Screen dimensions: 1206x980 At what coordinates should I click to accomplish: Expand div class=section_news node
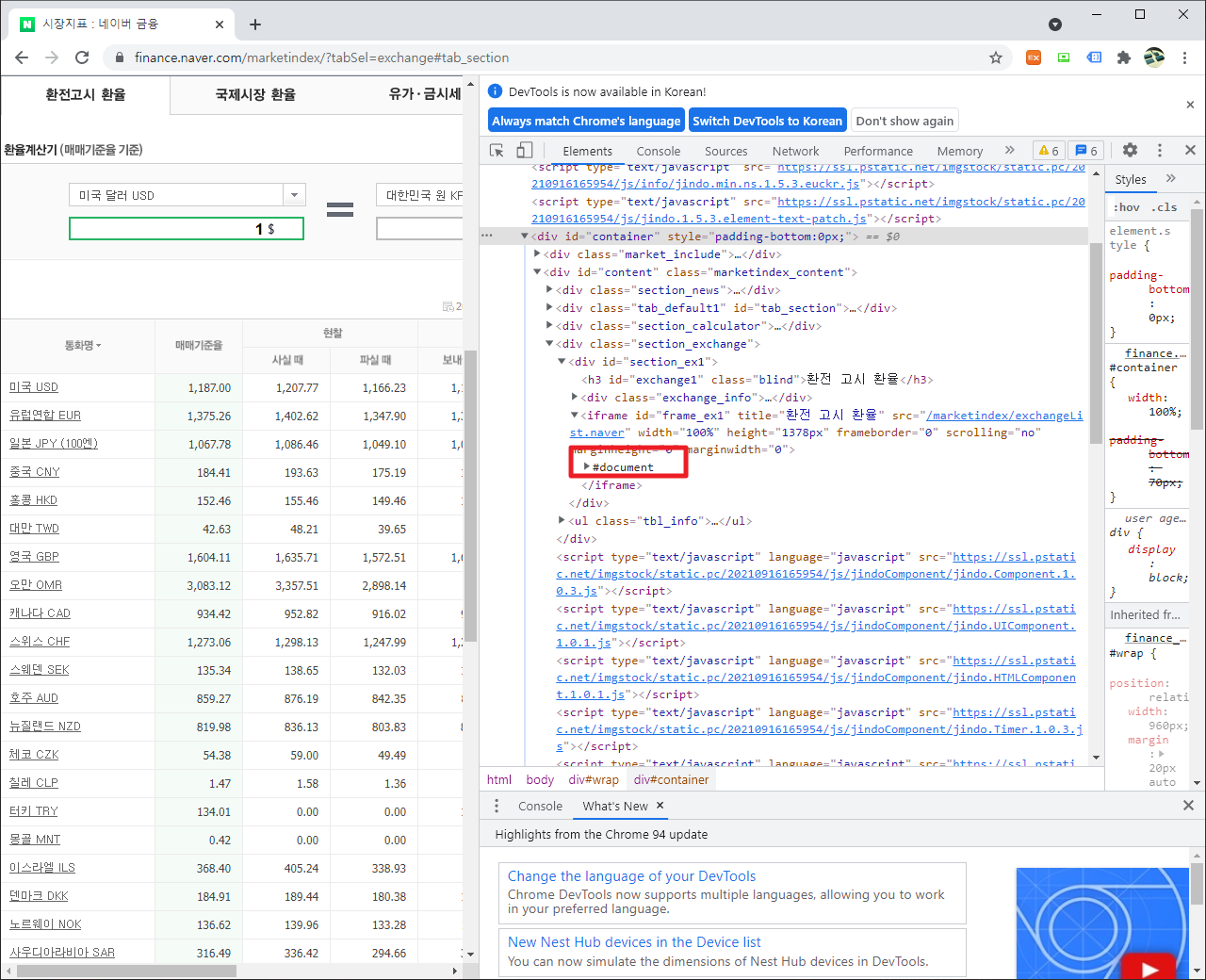pos(549,290)
